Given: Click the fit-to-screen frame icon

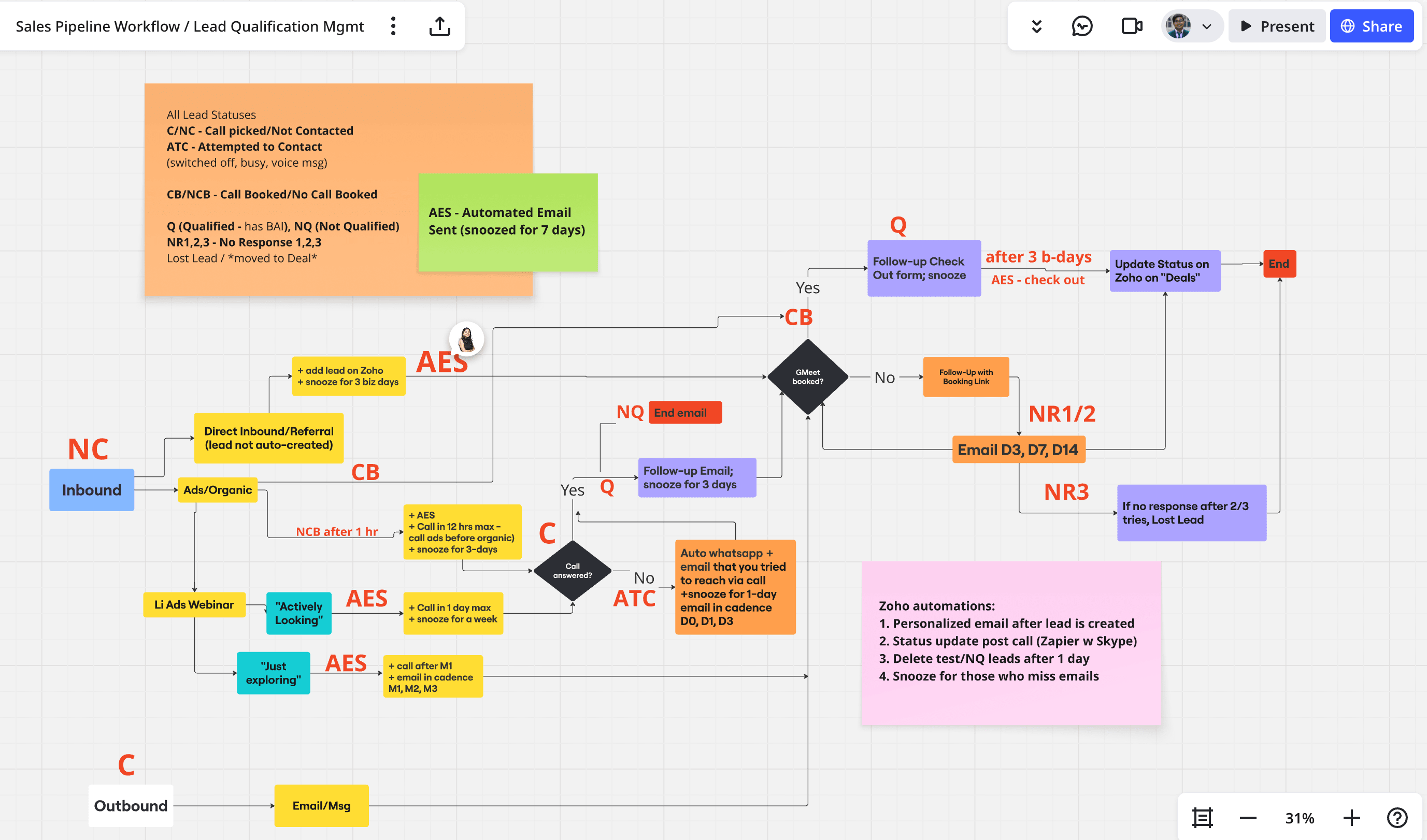Looking at the screenshot, I should 1202,817.
